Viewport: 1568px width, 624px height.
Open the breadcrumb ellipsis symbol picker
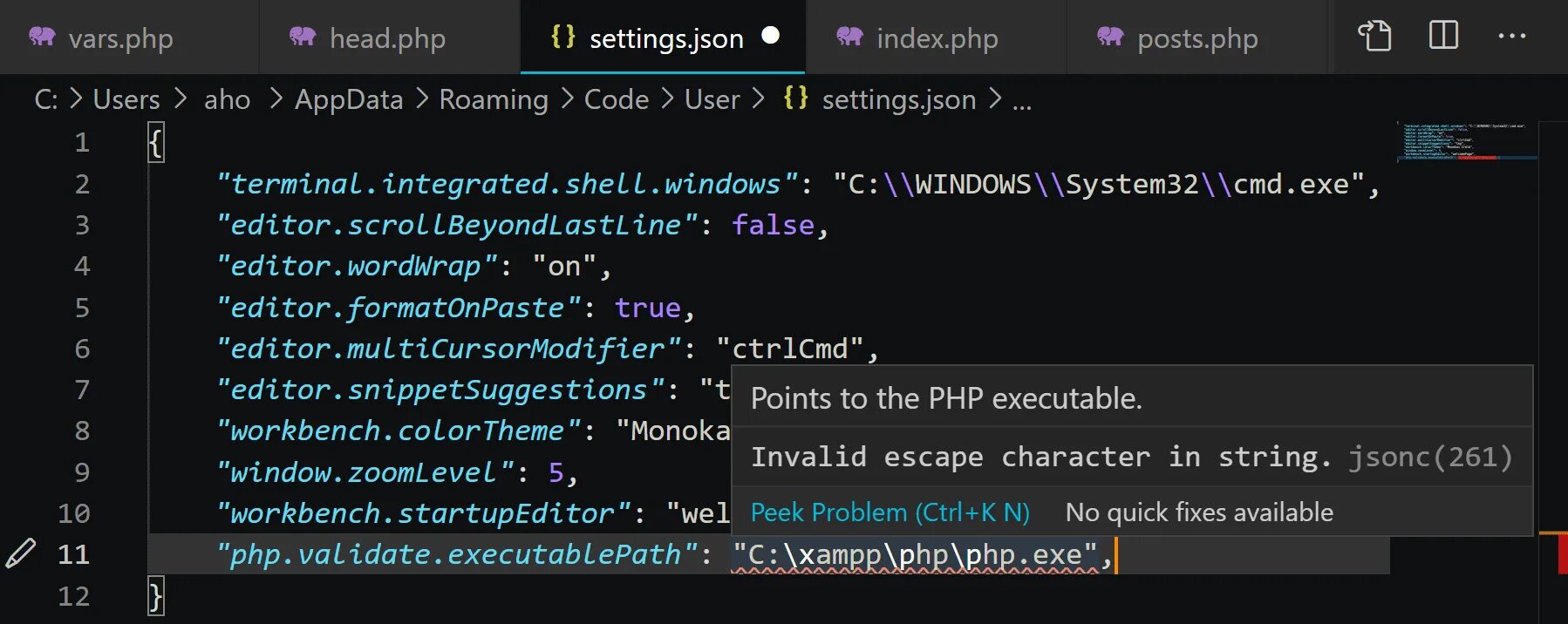click(1021, 100)
